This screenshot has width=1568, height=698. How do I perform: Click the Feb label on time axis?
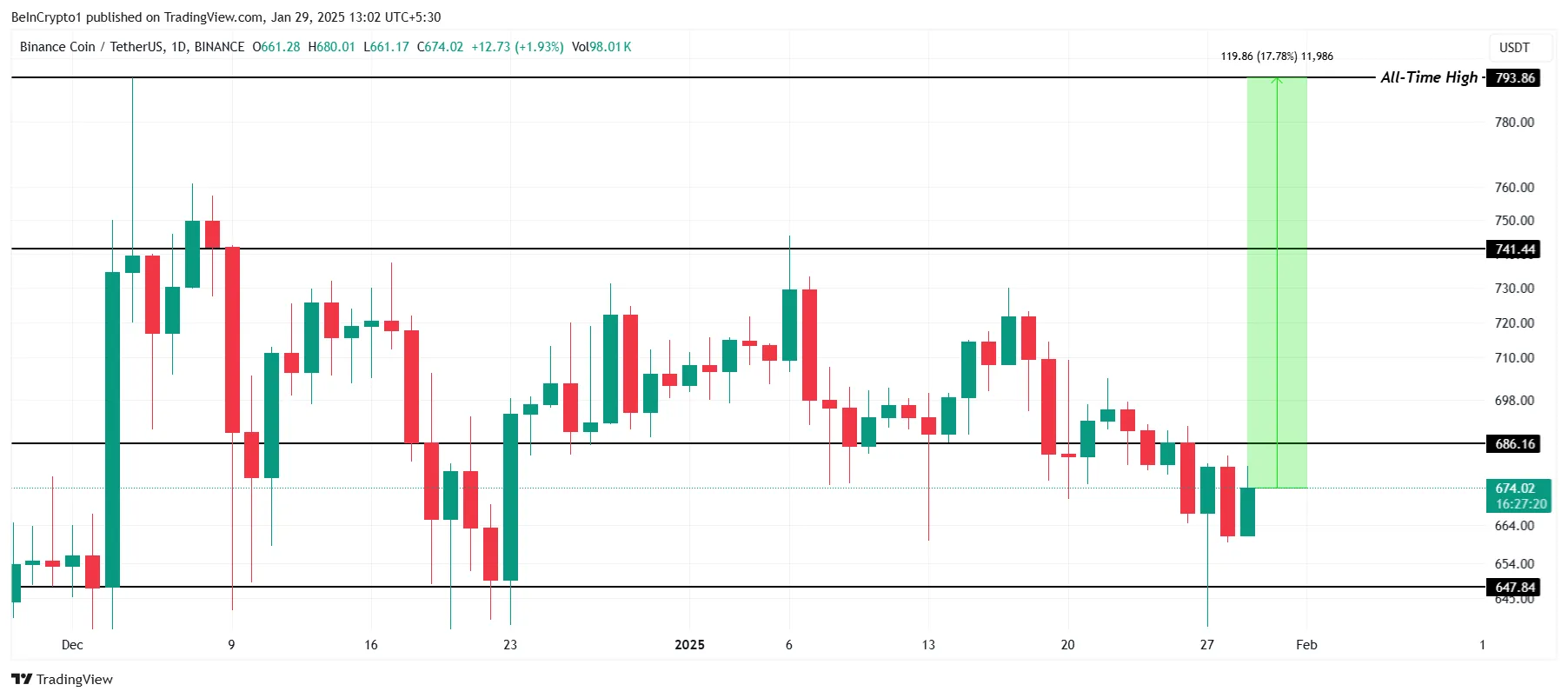(x=1306, y=645)
